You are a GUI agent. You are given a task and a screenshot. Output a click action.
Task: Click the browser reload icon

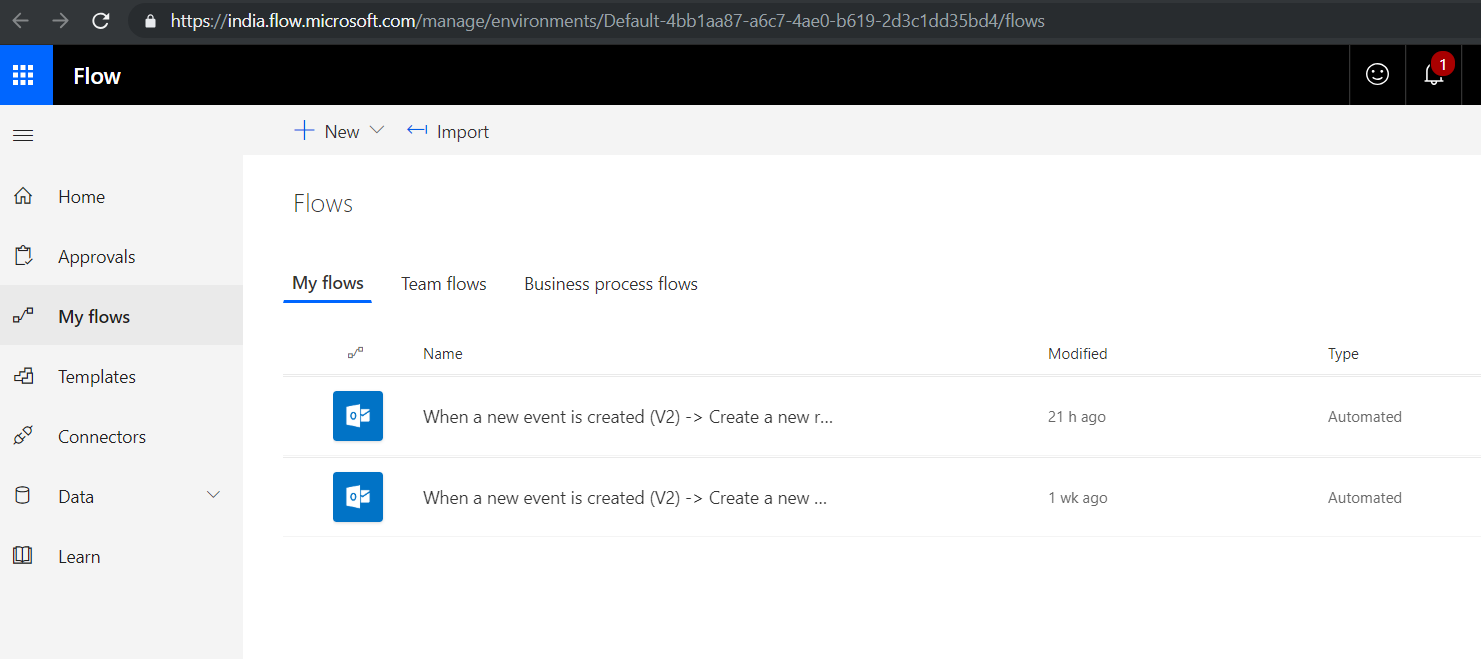coord(101,20)
